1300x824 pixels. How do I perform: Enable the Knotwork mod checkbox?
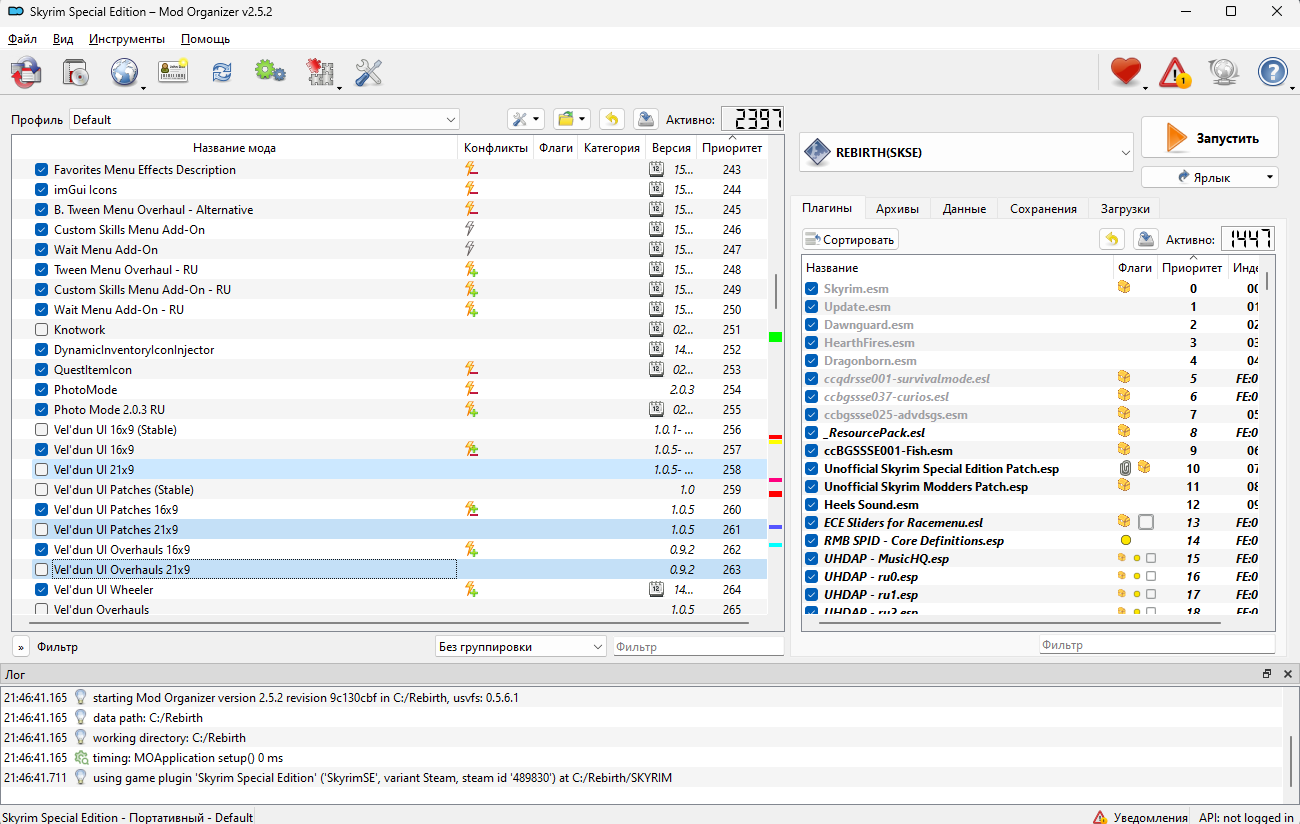pyautogui.click(x=41, y=330)
